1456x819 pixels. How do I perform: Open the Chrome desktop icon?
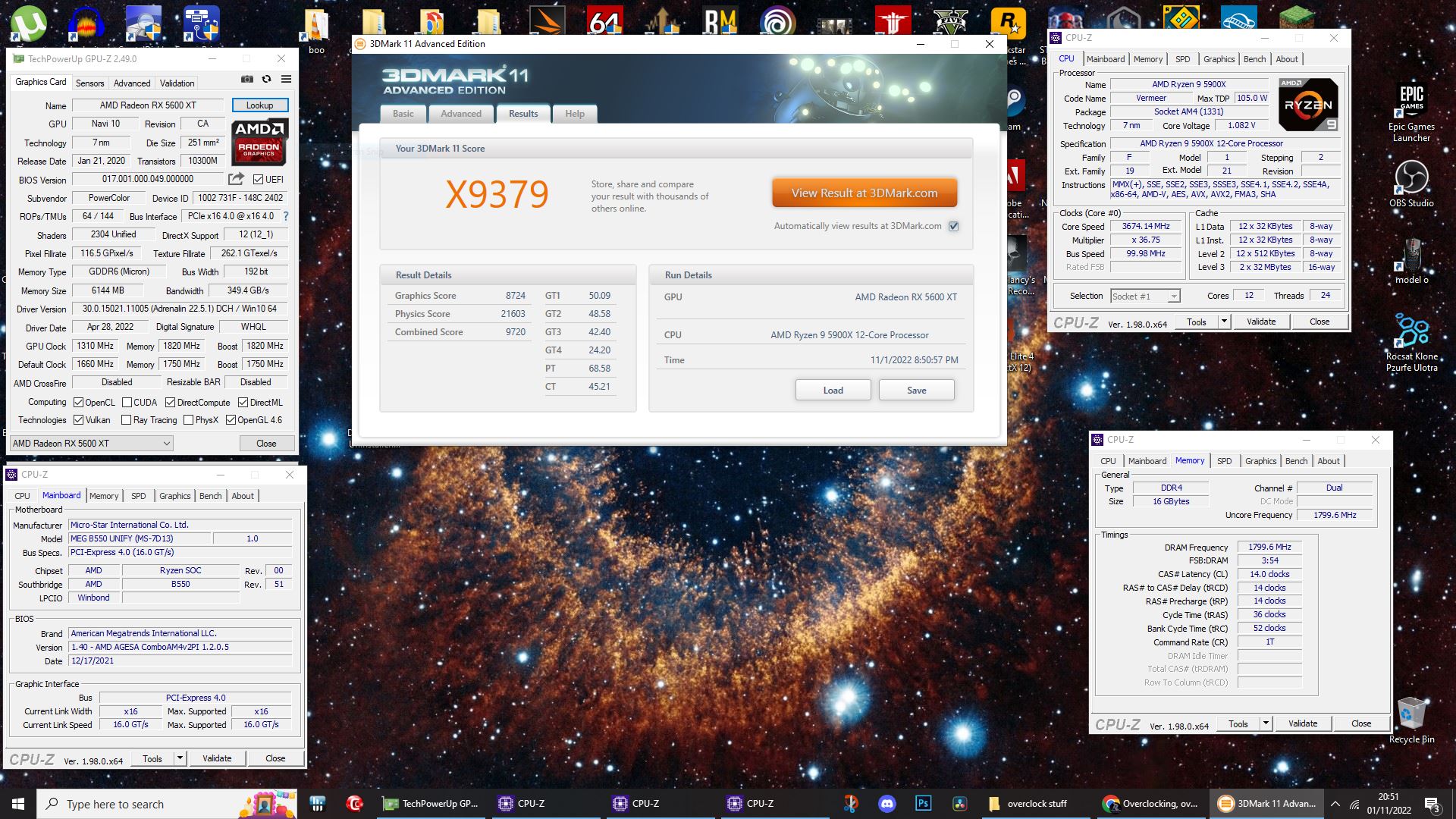(431, 23)
